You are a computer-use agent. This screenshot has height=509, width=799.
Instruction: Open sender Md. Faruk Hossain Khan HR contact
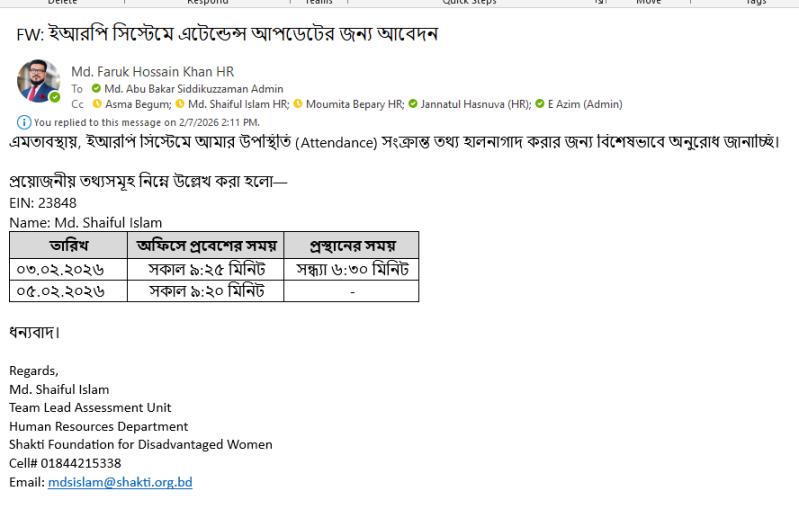click(x=152, y=72)
